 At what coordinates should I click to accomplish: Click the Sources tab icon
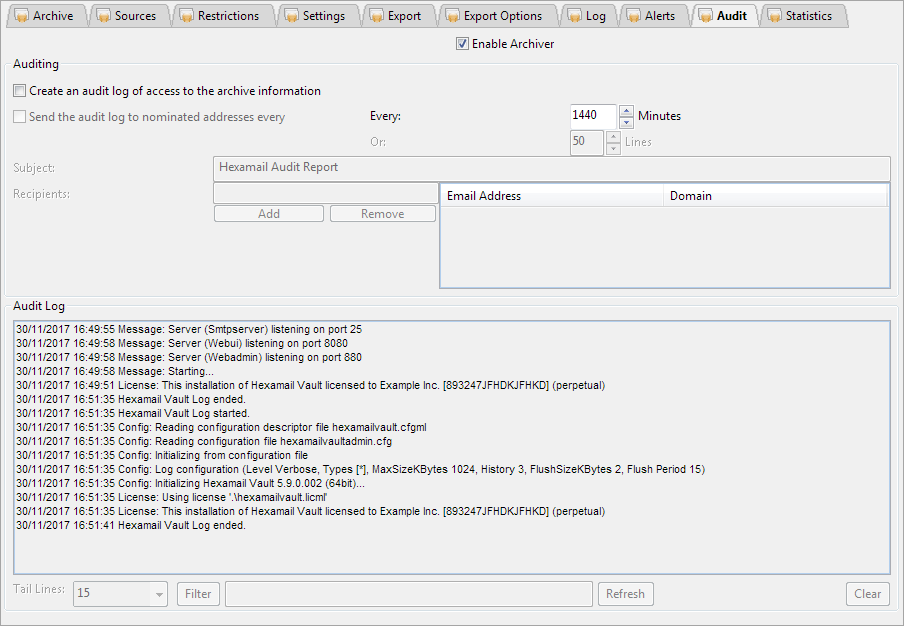point(102,16)
